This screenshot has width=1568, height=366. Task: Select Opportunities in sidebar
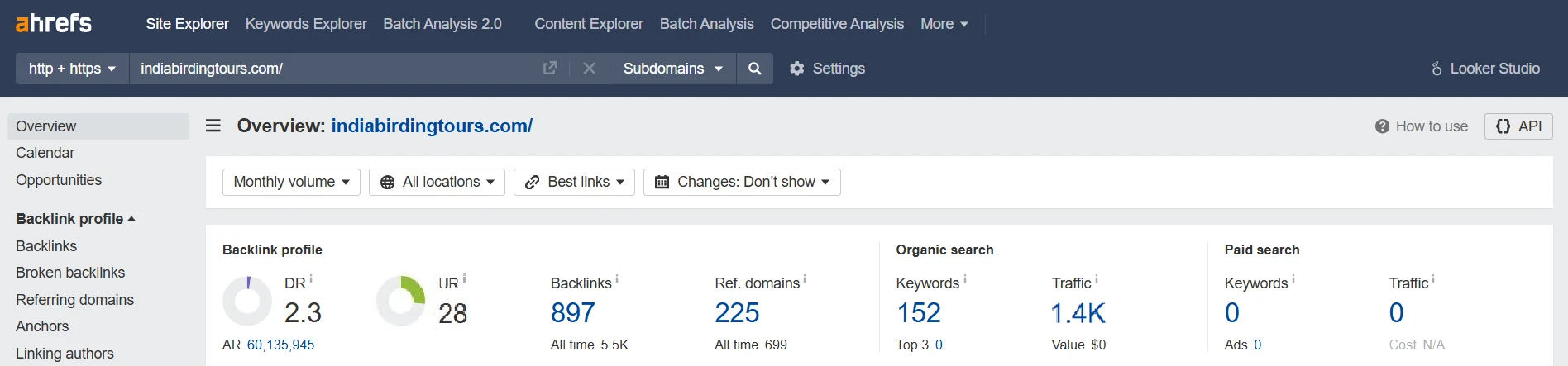59,180
